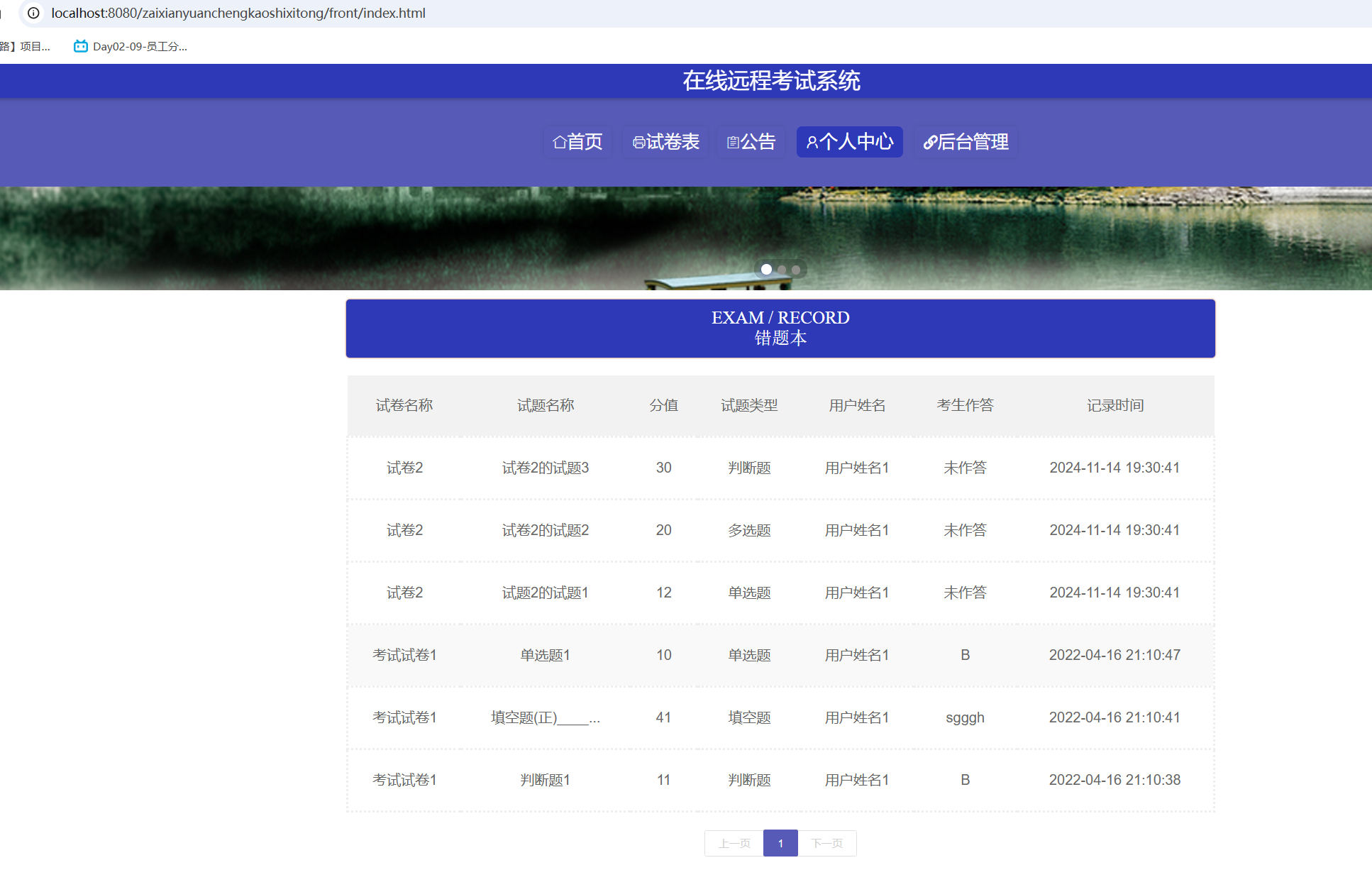The width and height of the screenshot is (1372, 892).
Task: Click the site info icon in address bar
Action: (x=33, y=13)
